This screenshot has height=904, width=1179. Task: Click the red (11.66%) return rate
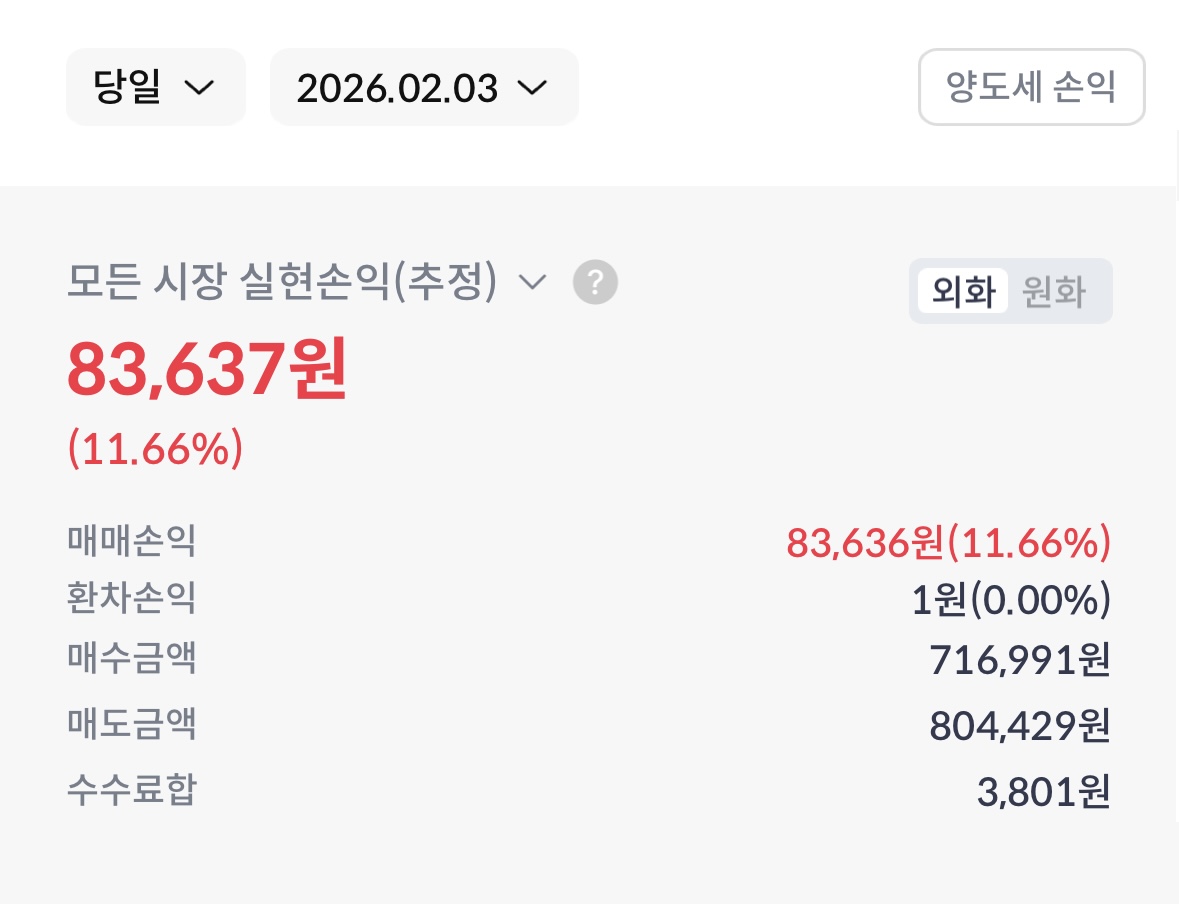pyautogui.click(x=155, y=450)
